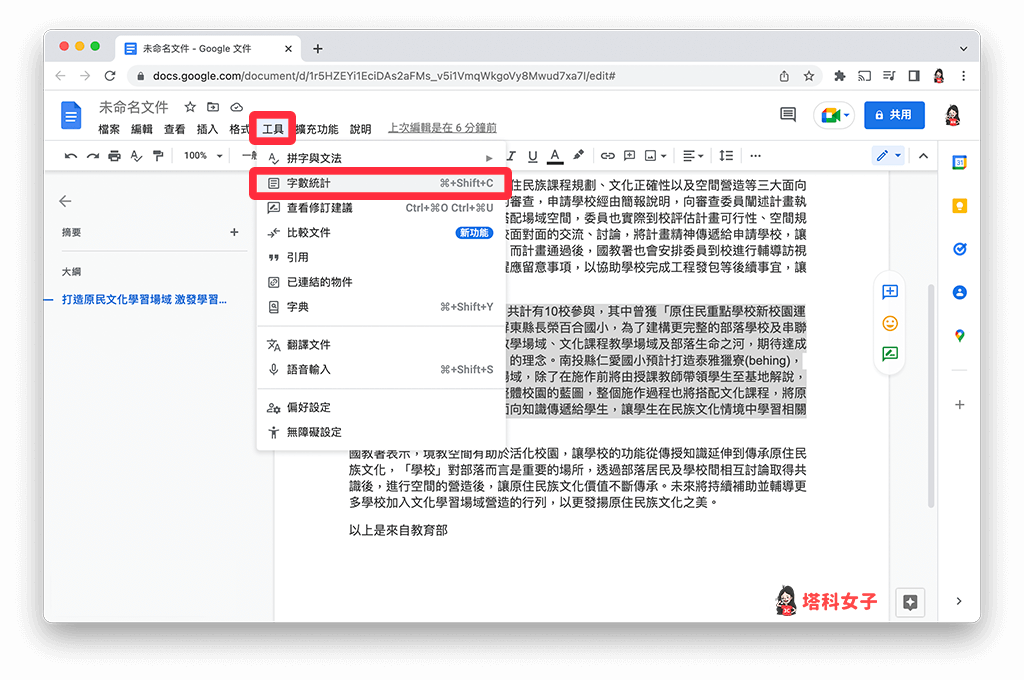Open the Print icon
Image resolution: width=1024 pixels, height=680 pixels.
click(x=114, y=155)
